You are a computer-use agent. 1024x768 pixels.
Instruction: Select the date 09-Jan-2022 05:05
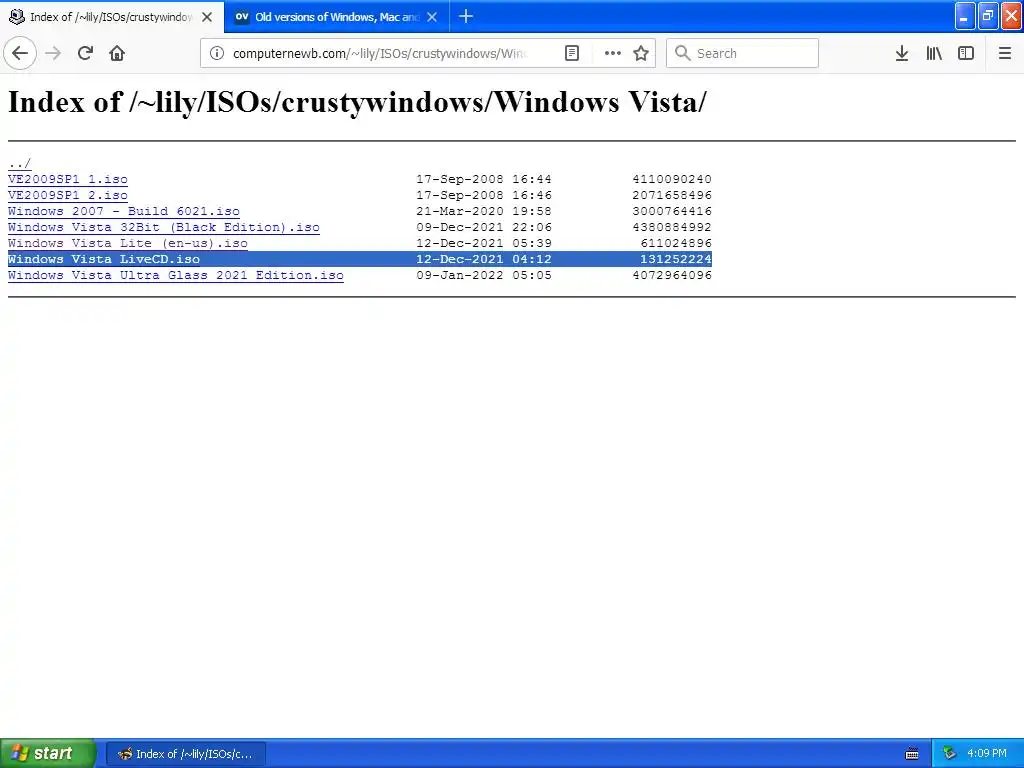coord(484,275)
